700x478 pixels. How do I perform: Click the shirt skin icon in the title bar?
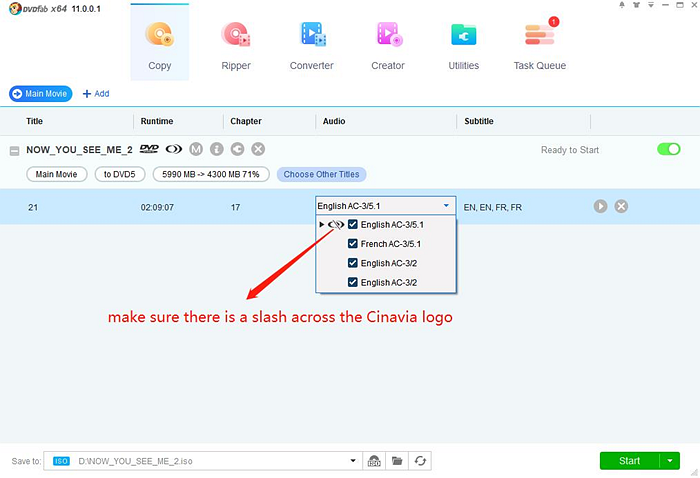click(x=636, y=5)
